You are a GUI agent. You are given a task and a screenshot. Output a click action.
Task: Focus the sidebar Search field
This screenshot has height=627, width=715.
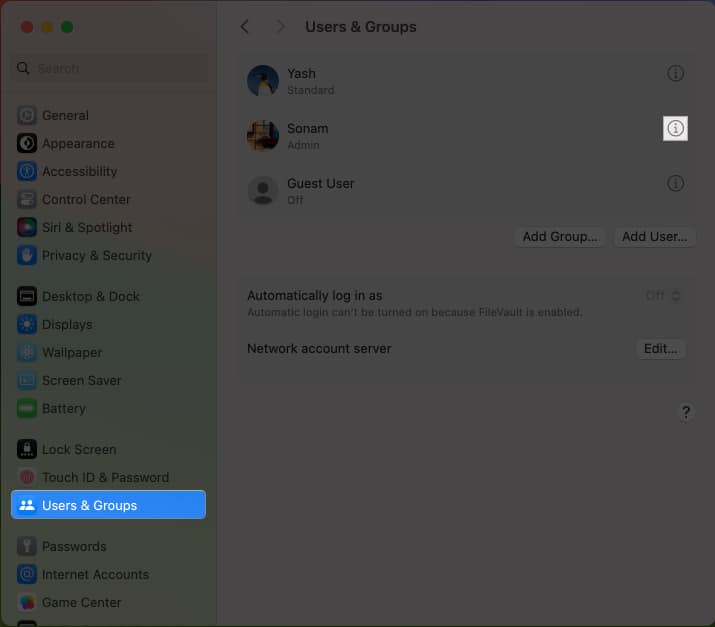point(109,68)
